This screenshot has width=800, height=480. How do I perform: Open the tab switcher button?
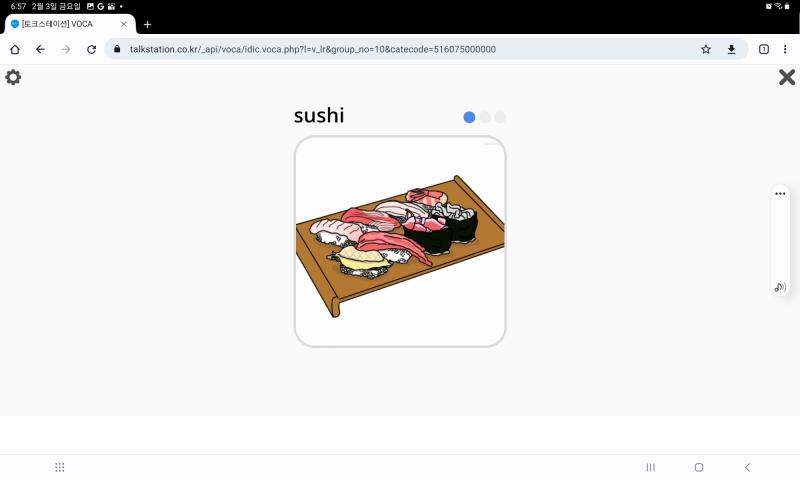click(764, 49)
